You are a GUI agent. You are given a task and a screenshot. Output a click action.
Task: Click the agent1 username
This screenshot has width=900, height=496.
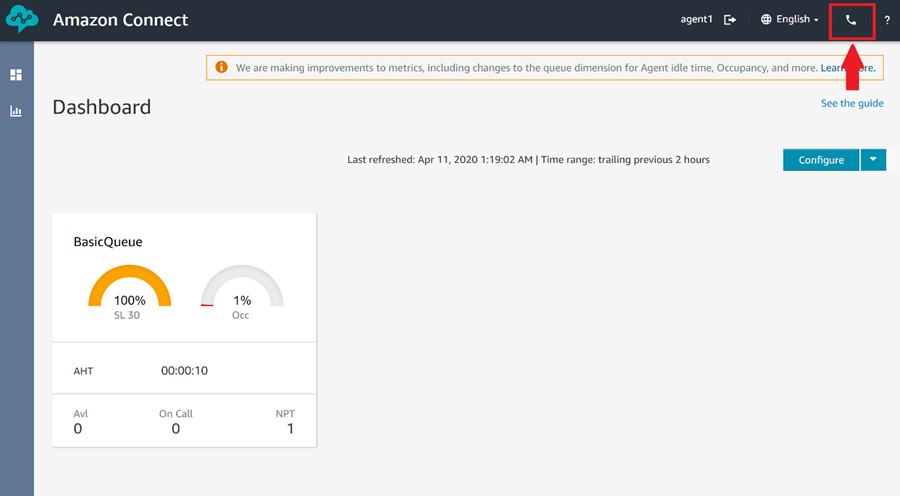[x=696, y=20]
